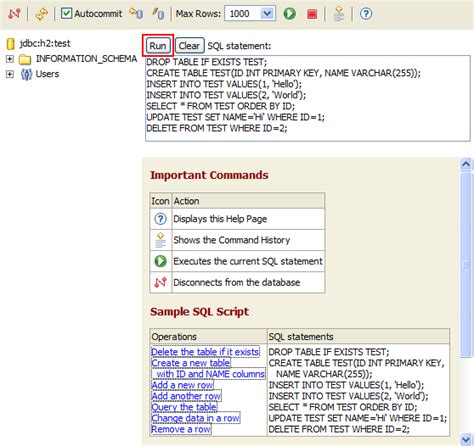Image resolution: width=474 pixels, height=446 pixels.
Task: Click the Commit icon after Autocommit
Action: (x=136, y=14)
